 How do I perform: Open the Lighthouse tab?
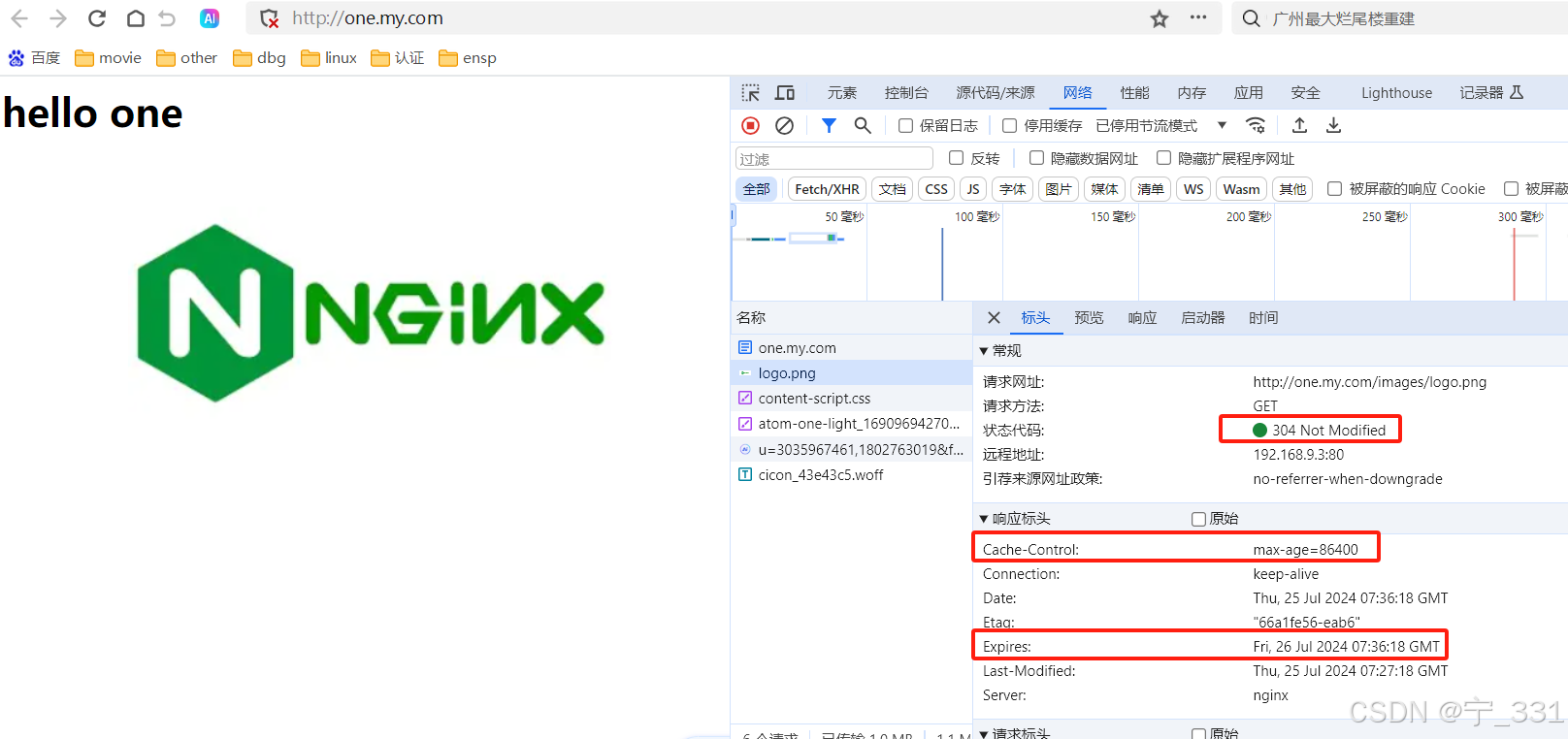[1396, 93]
